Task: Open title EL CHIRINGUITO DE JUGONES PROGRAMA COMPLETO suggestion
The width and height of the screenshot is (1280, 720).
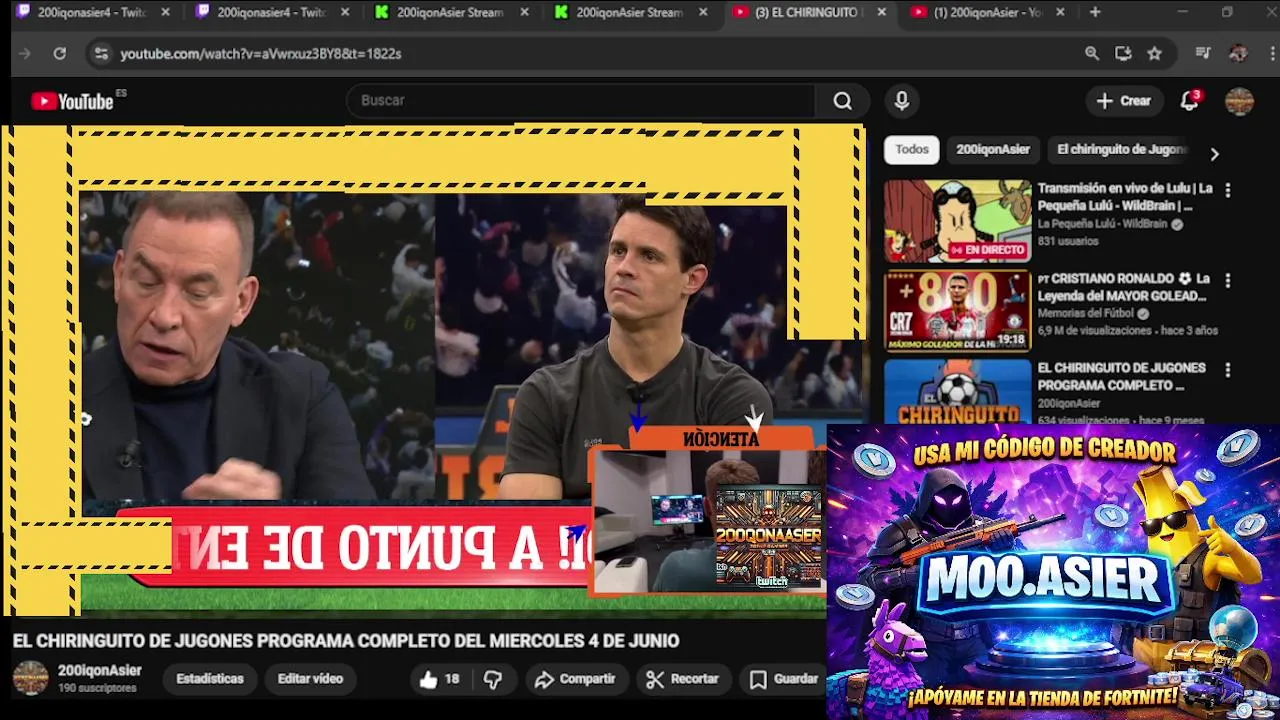Action: 1121,377
